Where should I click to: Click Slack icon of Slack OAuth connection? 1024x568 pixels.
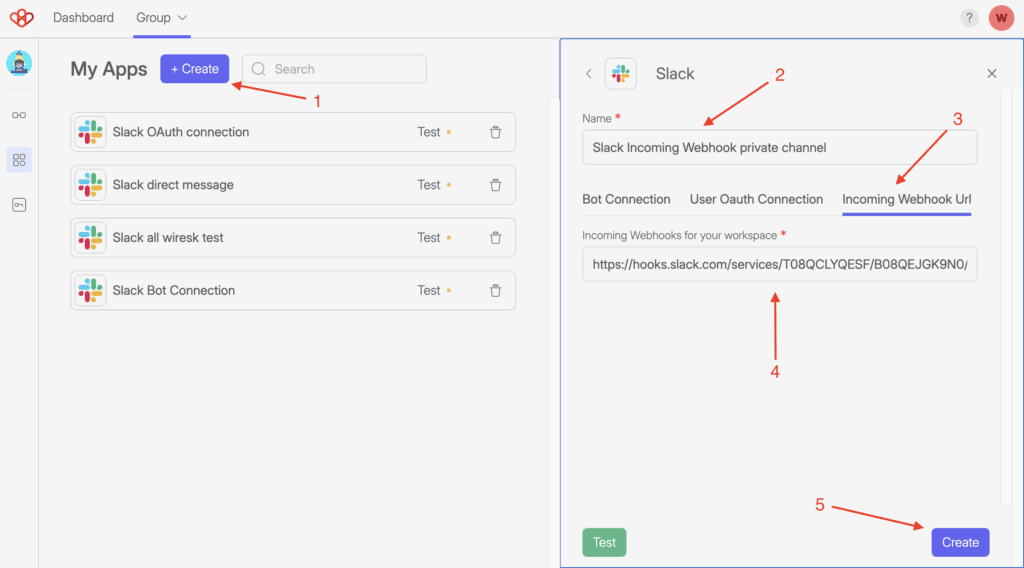(90, 132)
